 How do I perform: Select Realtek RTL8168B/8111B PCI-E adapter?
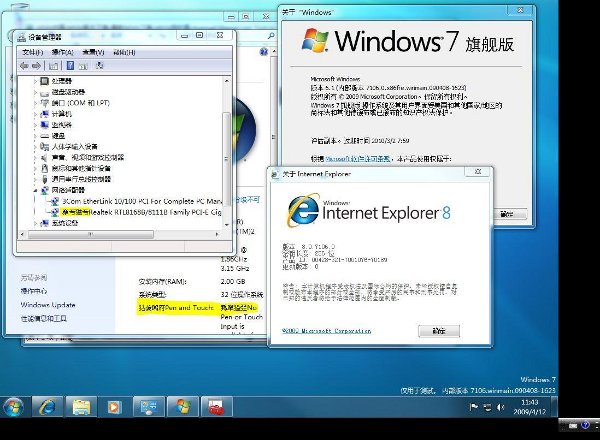coord(136,212)
